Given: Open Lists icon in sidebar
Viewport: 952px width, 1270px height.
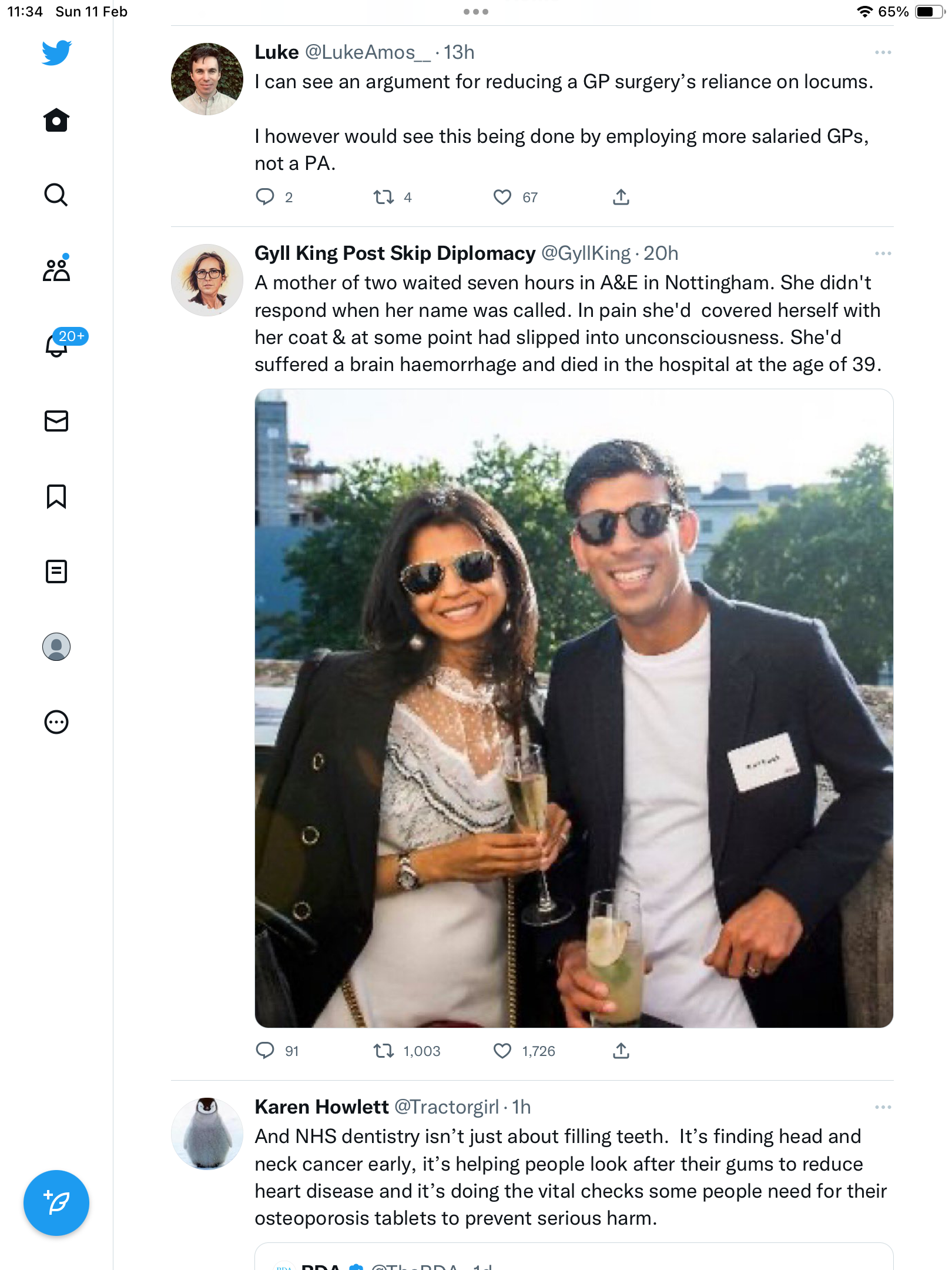Looking at the screenshot, I should click(x=56, y=571).
